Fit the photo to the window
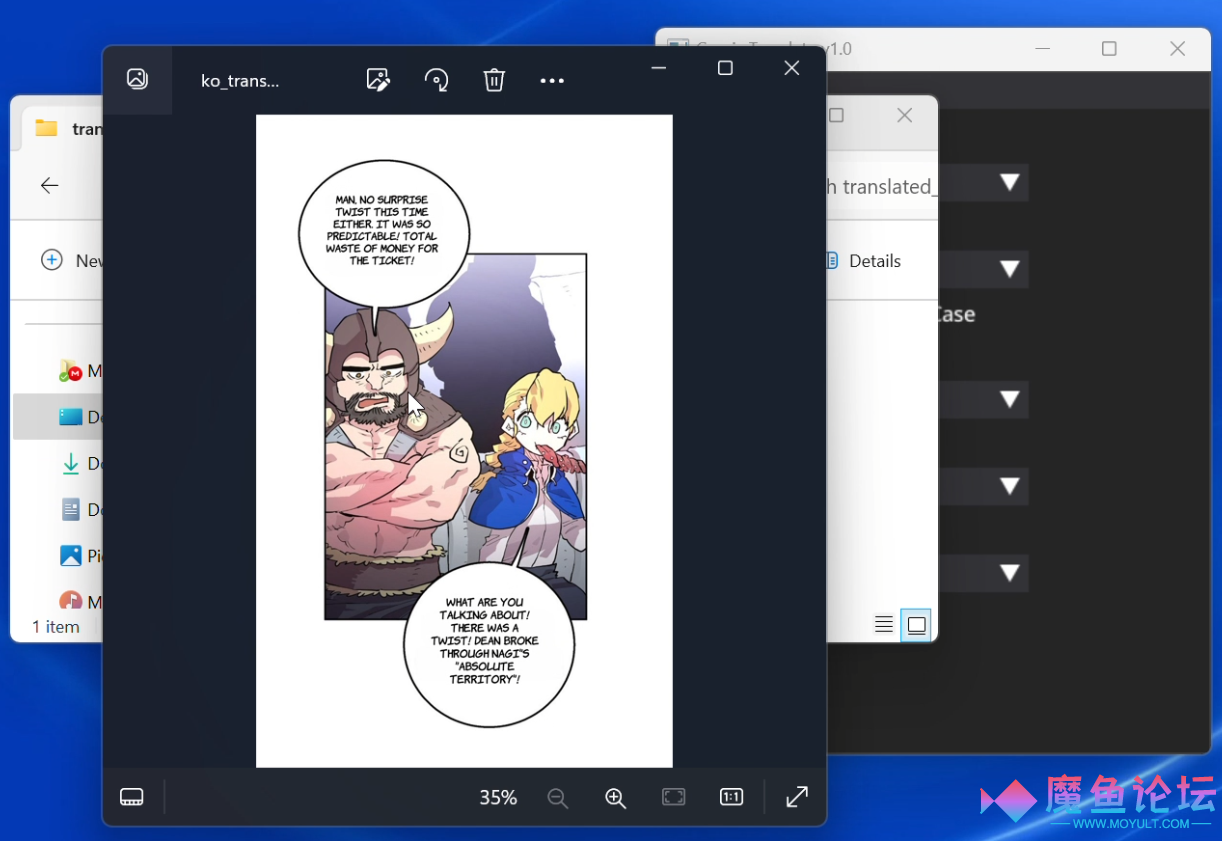The height and width of the screenshot is (841, 1222). (674, 797)
